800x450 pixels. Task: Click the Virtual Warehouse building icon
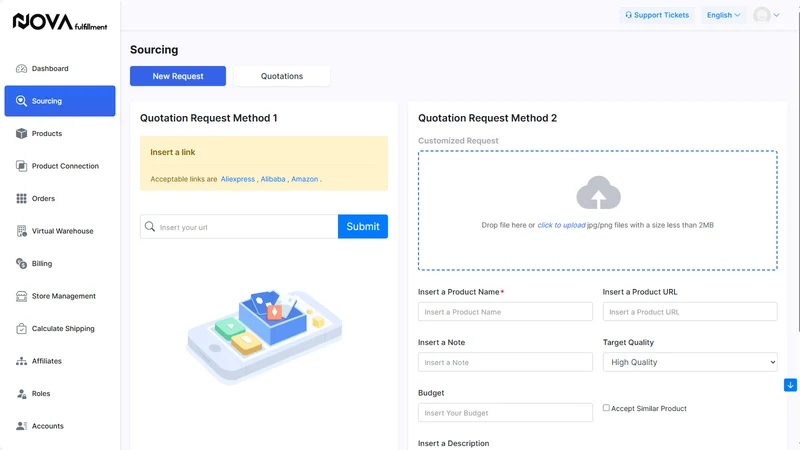(x=21, y=231)
